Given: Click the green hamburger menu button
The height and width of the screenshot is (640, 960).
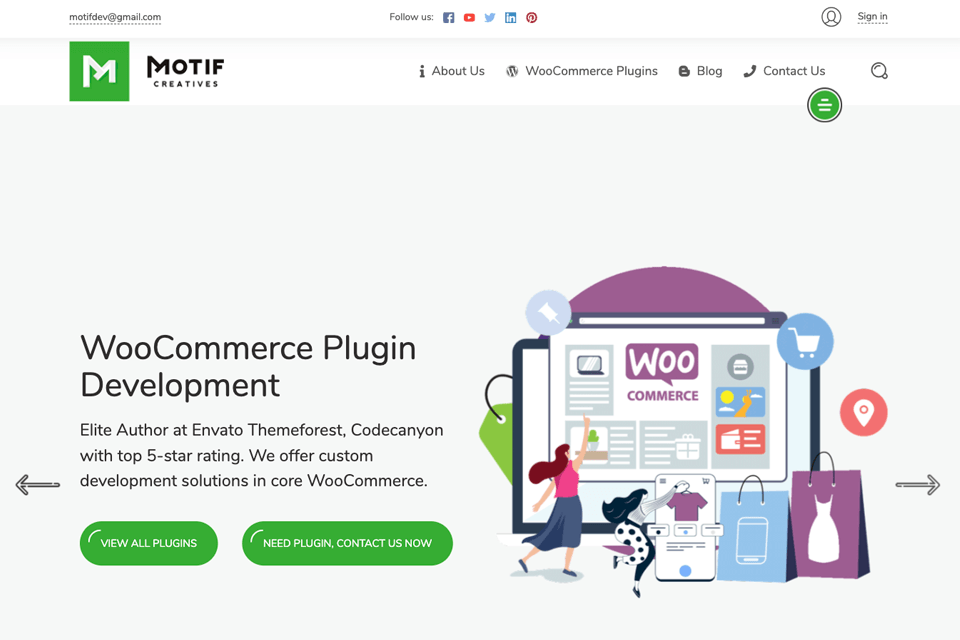Looking at the screenshot, I should click(x=824, y=105).
